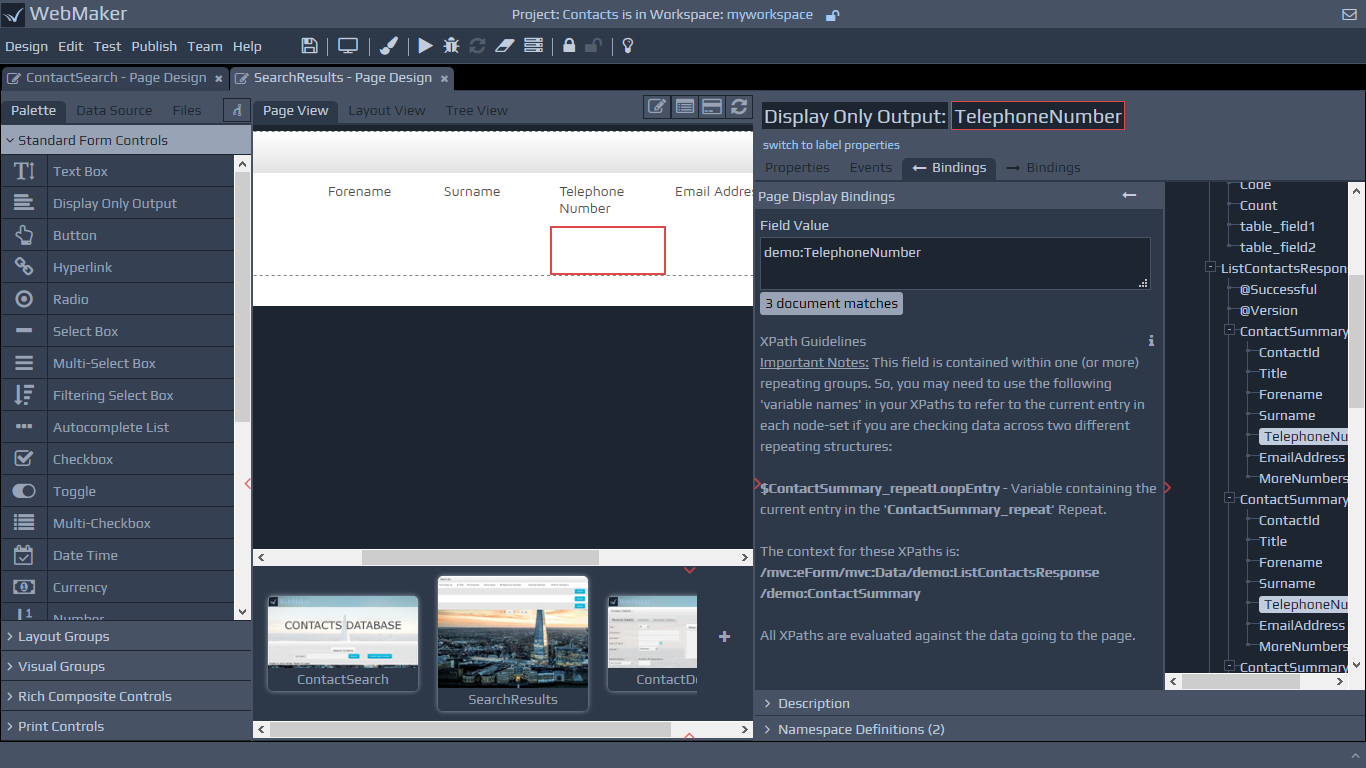1366x768 pixels.
Task: Expand the Print Controls section
Action: [125, 726]
